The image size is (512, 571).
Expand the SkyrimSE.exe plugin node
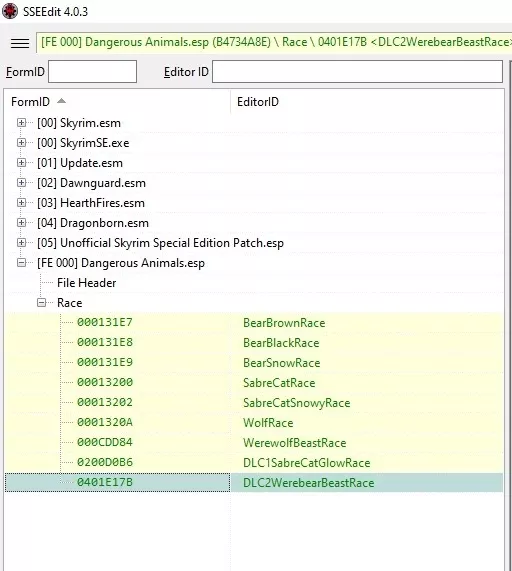(x=21, y=143)
